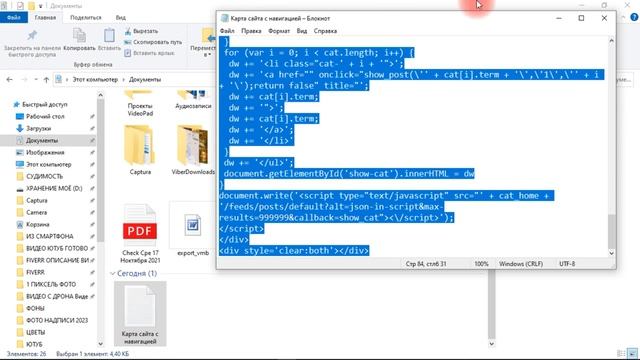Viewport: 640px width, 360px height.
Task: Click the UTF-8 encoding status entry
Action: 567,264
